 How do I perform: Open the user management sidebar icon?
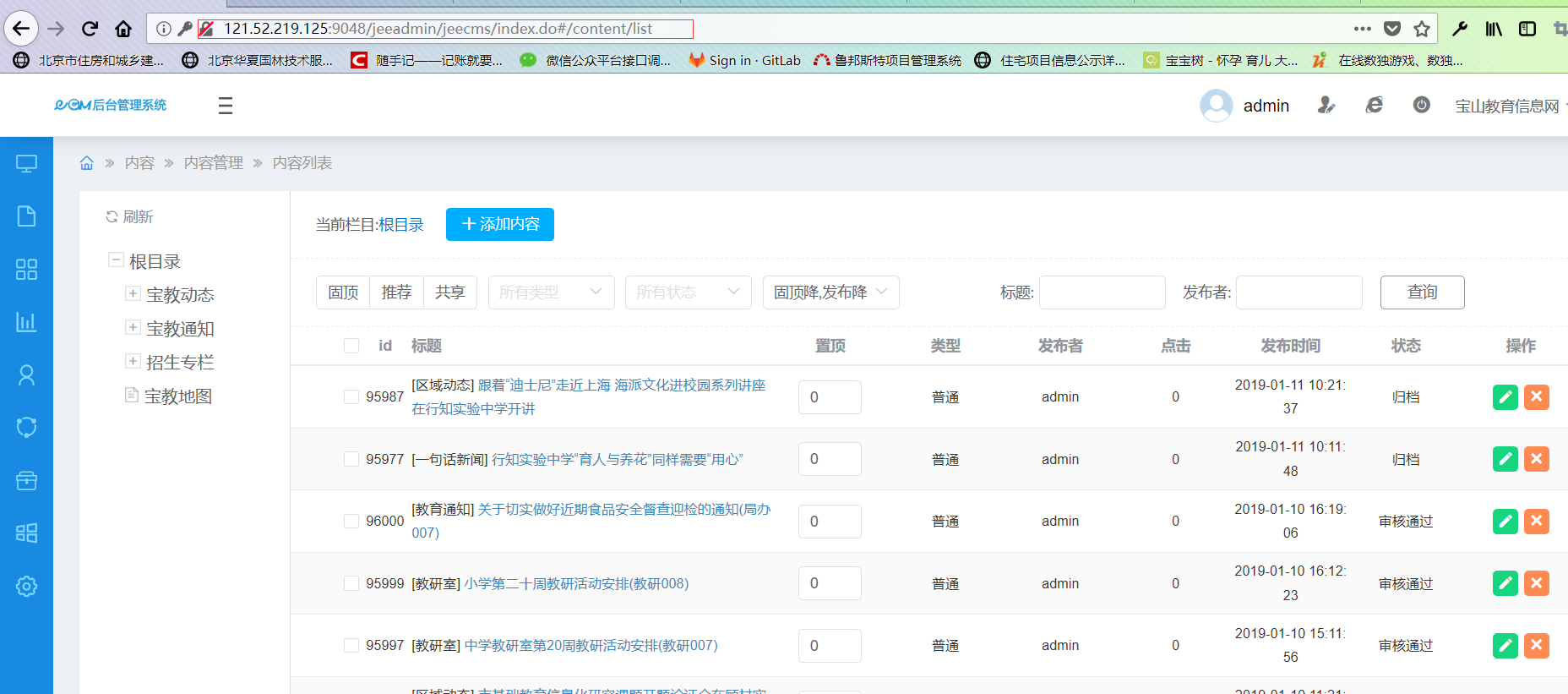tap(26, 375)
